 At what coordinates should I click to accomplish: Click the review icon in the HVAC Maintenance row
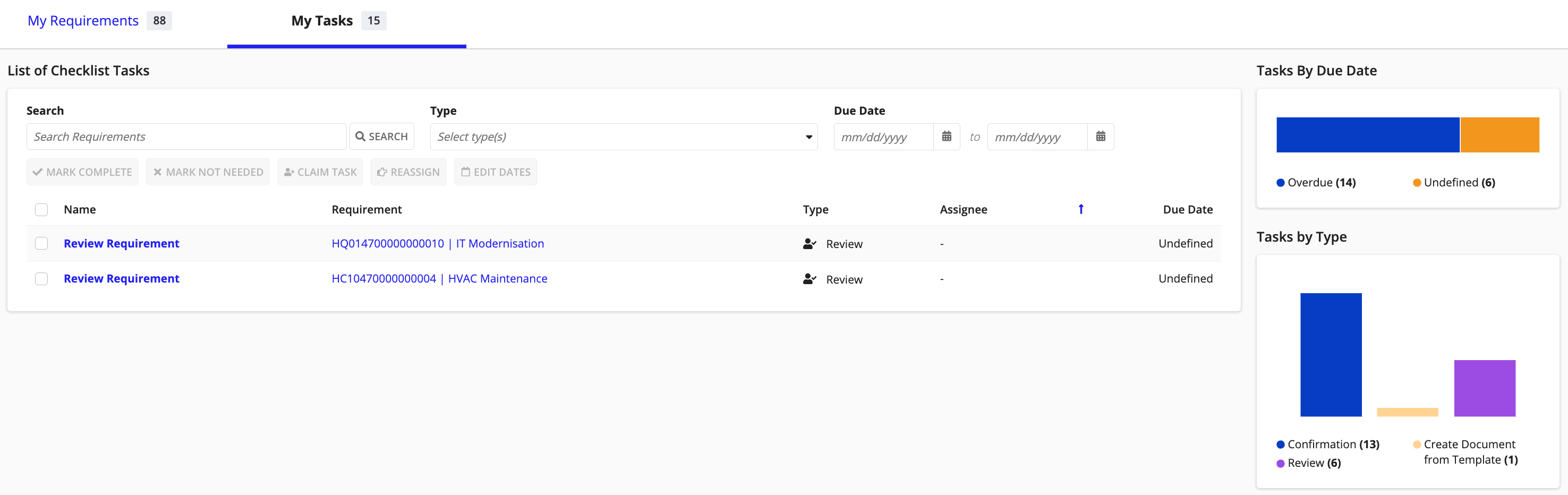click(809, 279)
